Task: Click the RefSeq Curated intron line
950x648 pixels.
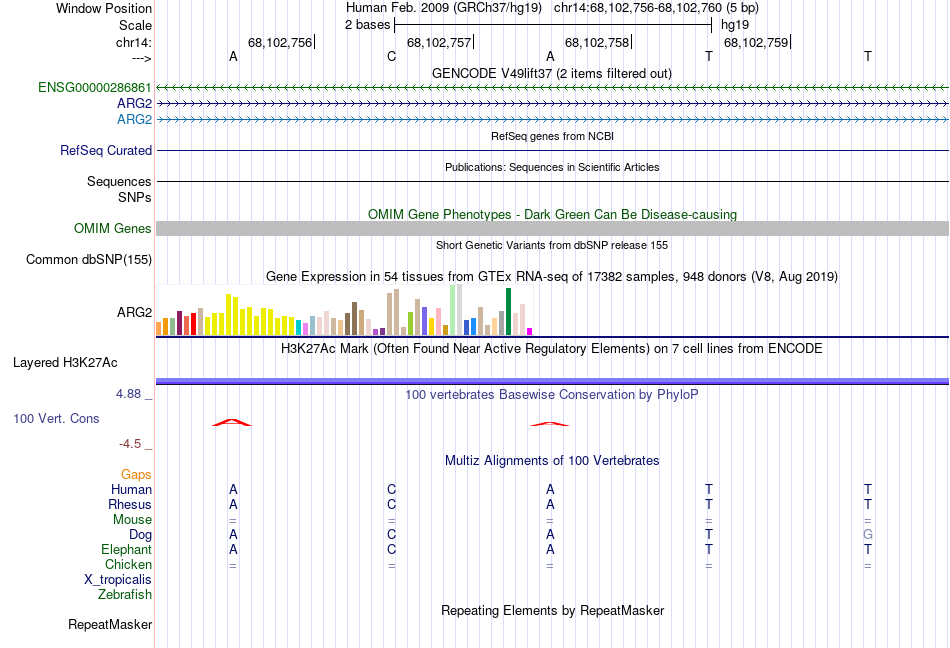Action: point(552,150)
